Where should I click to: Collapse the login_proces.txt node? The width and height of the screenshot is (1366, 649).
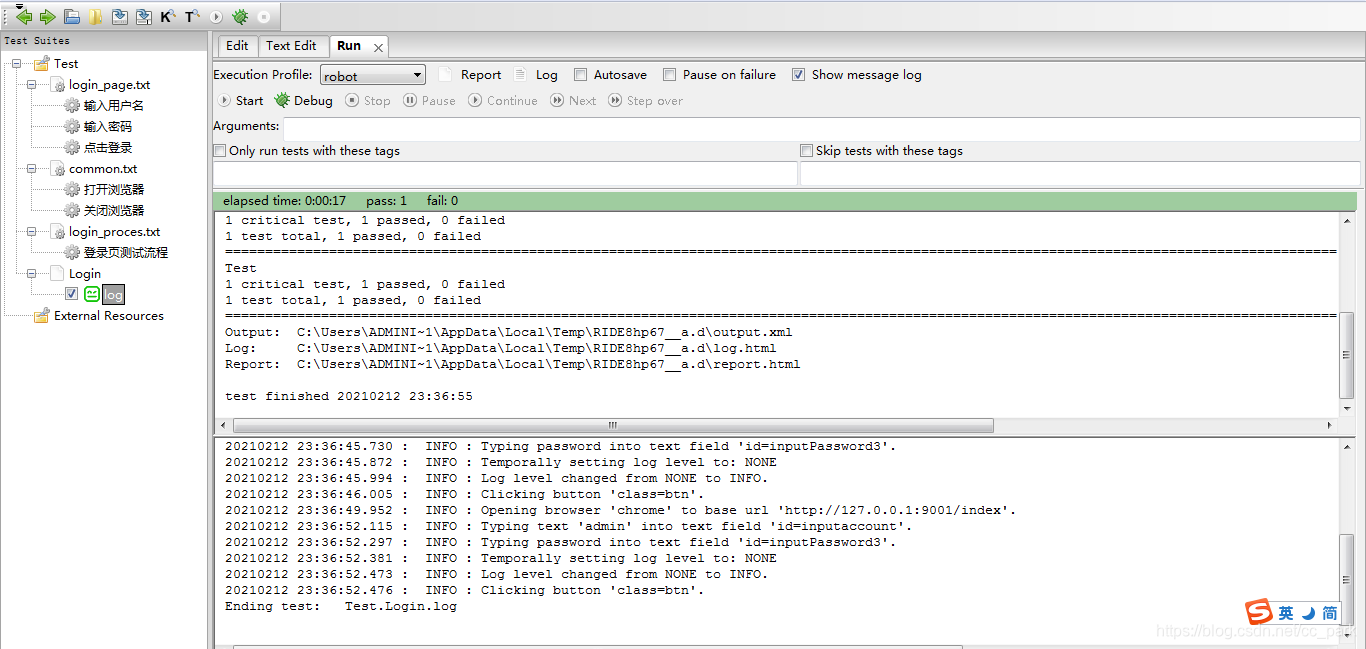(32, 232)
